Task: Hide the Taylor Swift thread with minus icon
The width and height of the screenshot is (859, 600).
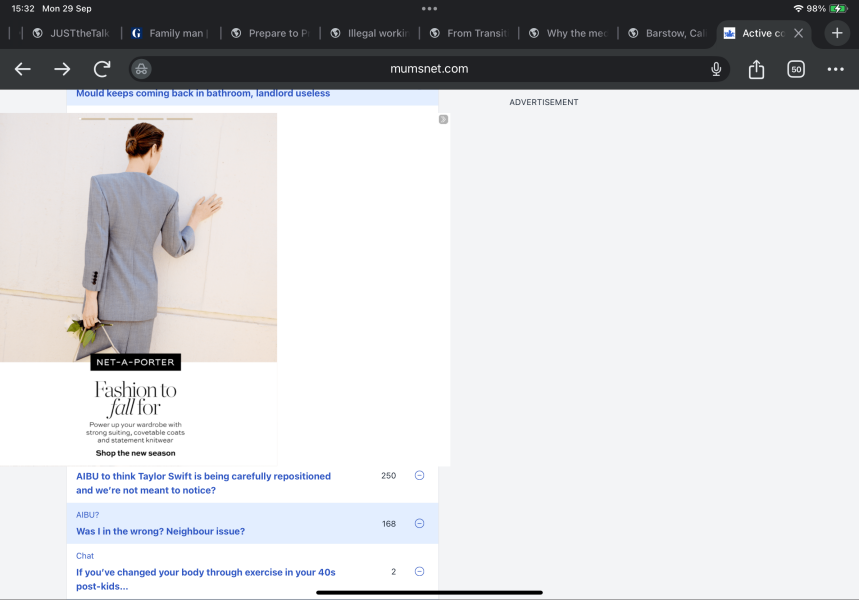Action: coord(419,475)
